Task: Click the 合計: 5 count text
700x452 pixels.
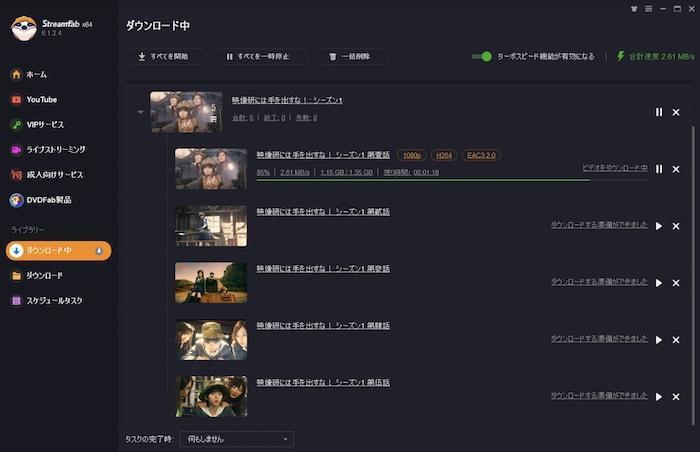Action: tap(243, 118)
